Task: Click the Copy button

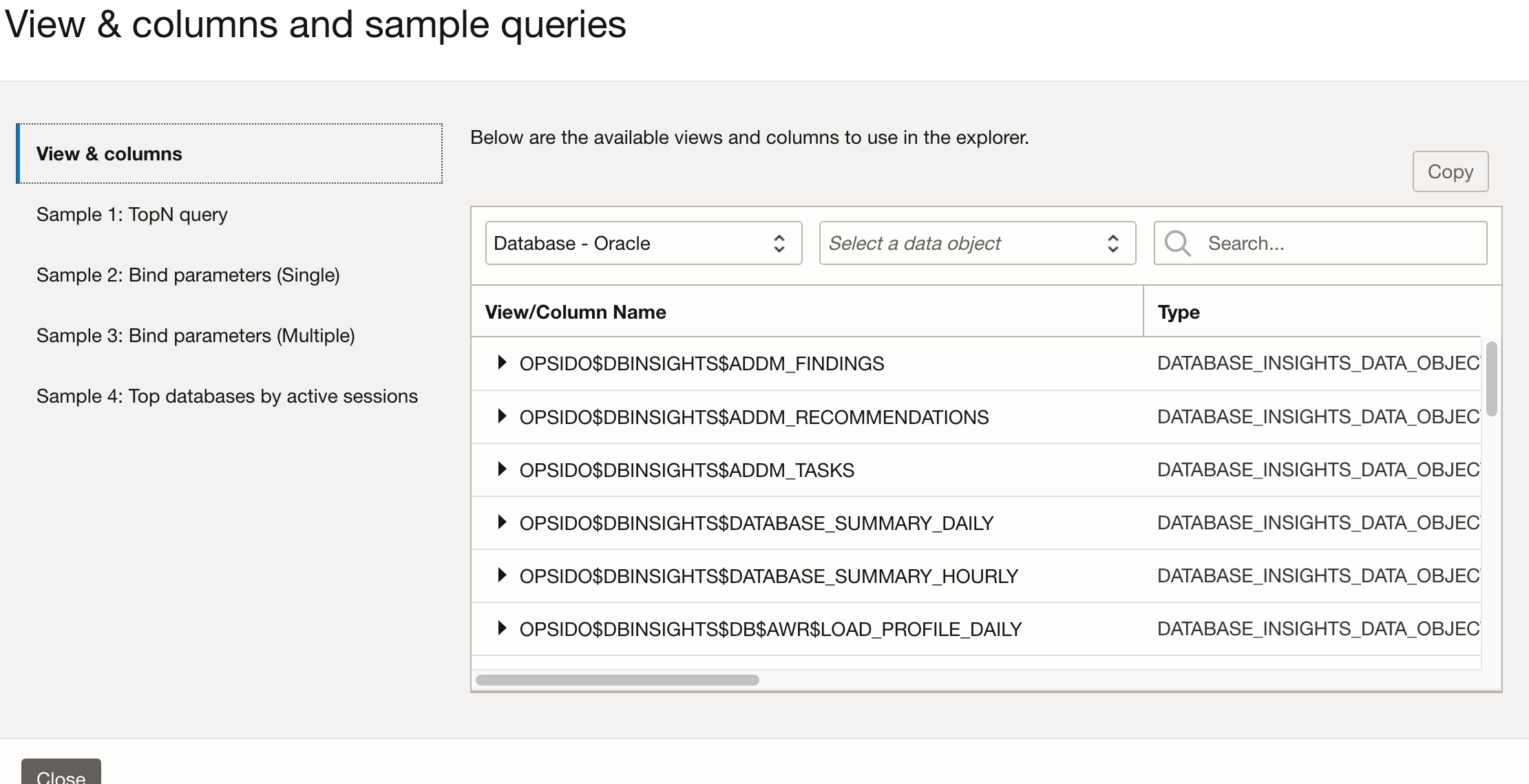Action: tap(1450, 171)
